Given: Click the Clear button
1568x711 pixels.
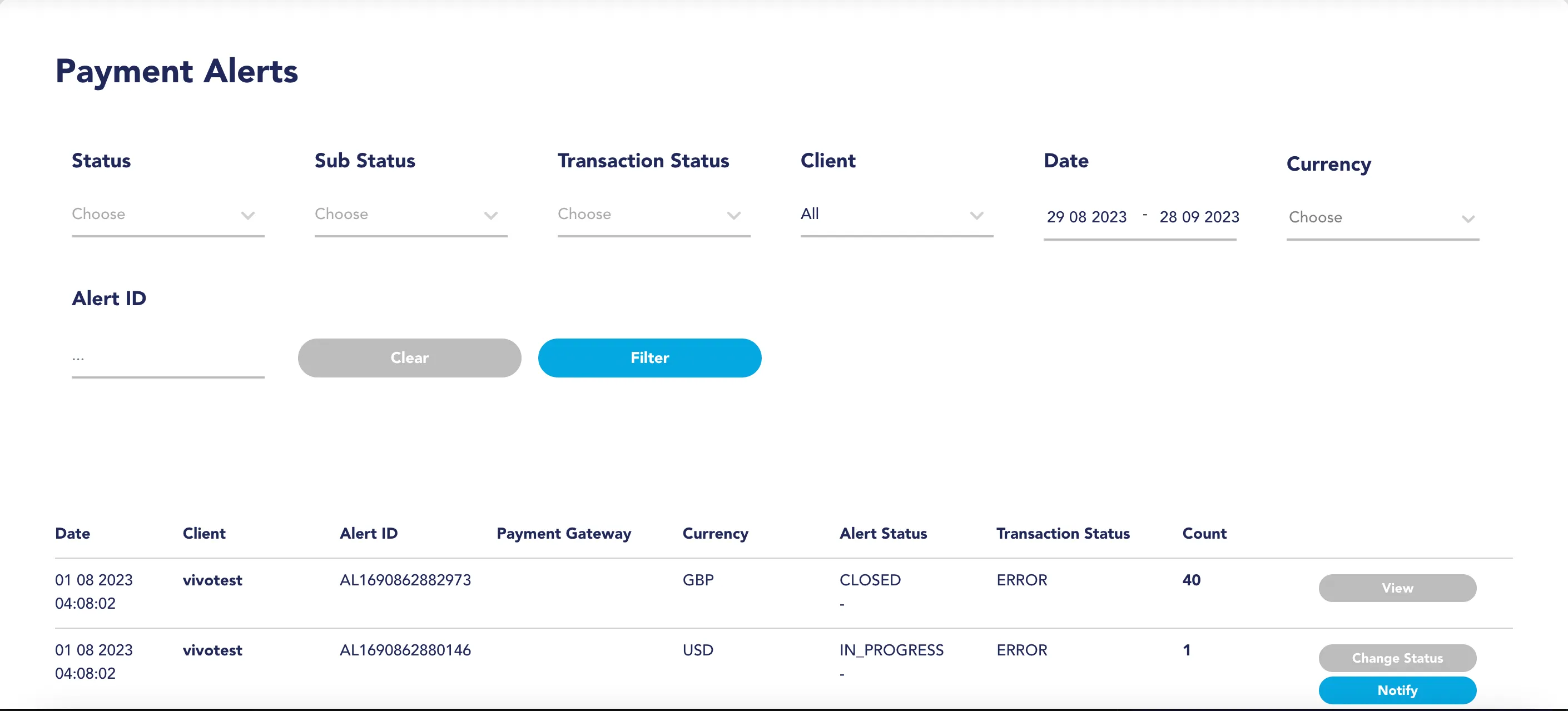Looking at the screenshot, I should point(409,358).
